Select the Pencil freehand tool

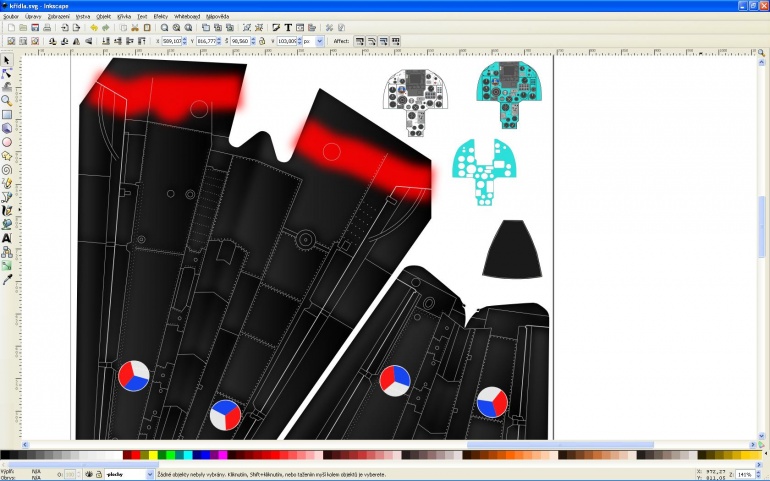[7, 183]
